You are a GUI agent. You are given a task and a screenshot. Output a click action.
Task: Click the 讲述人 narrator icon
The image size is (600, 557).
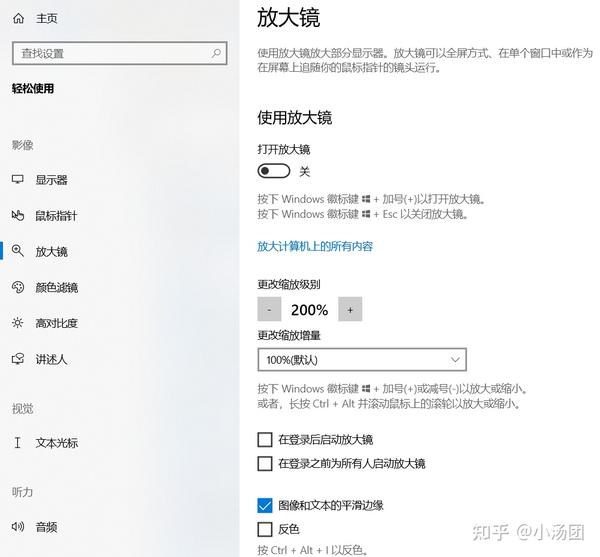point(18,359)
